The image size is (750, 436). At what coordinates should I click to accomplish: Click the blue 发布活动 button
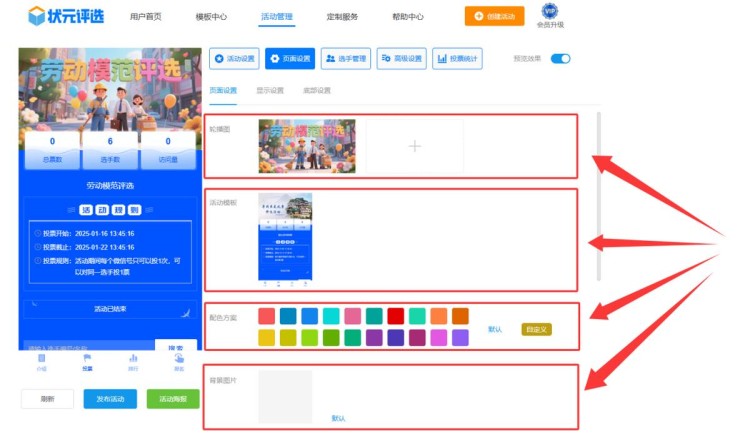pos(110,399)
